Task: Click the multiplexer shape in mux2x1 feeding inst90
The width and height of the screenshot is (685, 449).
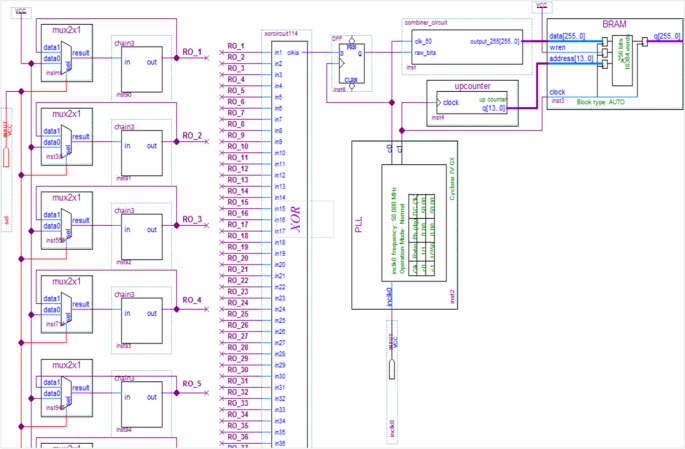Action: (x=67, y=59)
